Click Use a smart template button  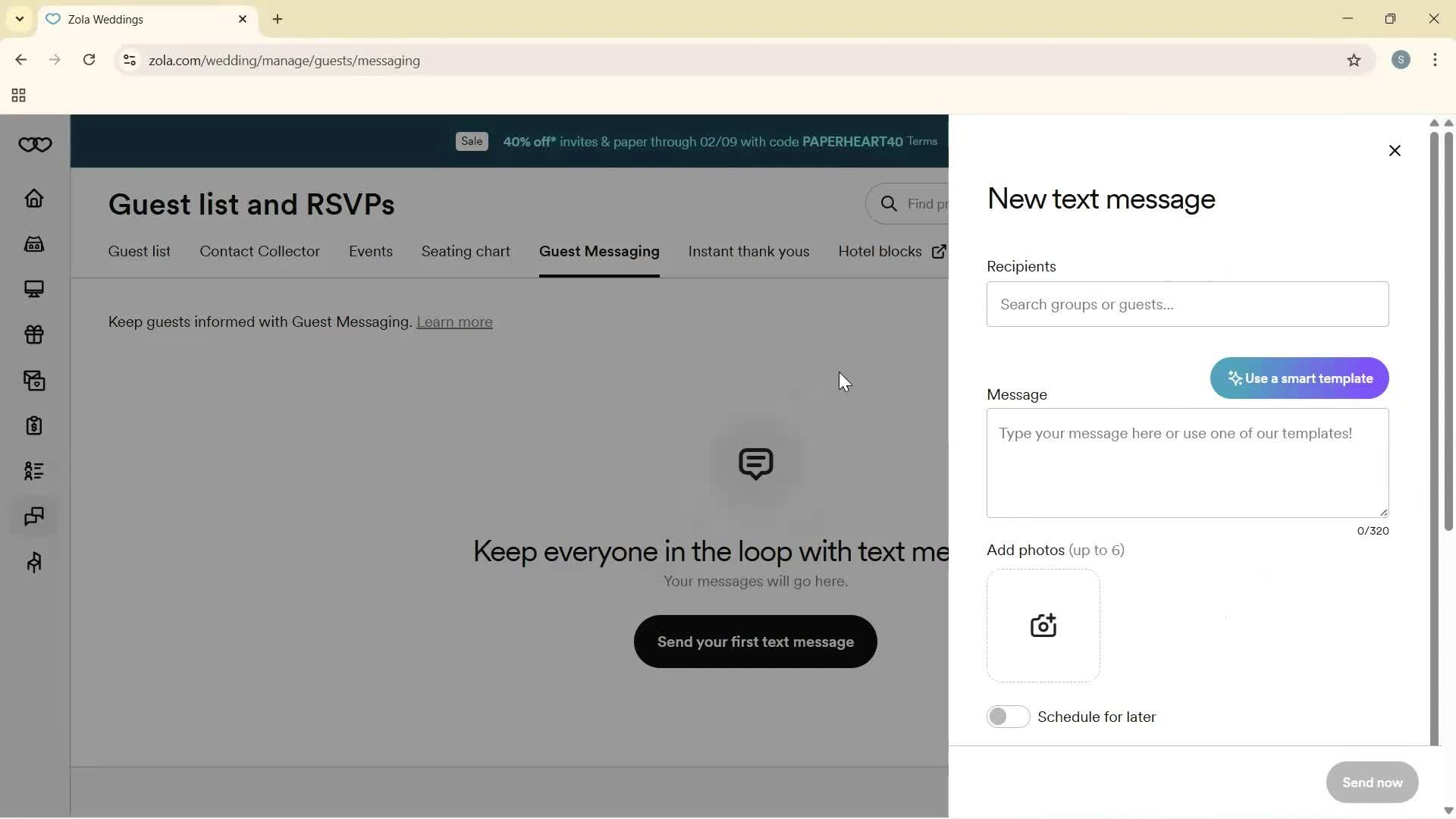pyautogui.click(x=1299, y=378)
